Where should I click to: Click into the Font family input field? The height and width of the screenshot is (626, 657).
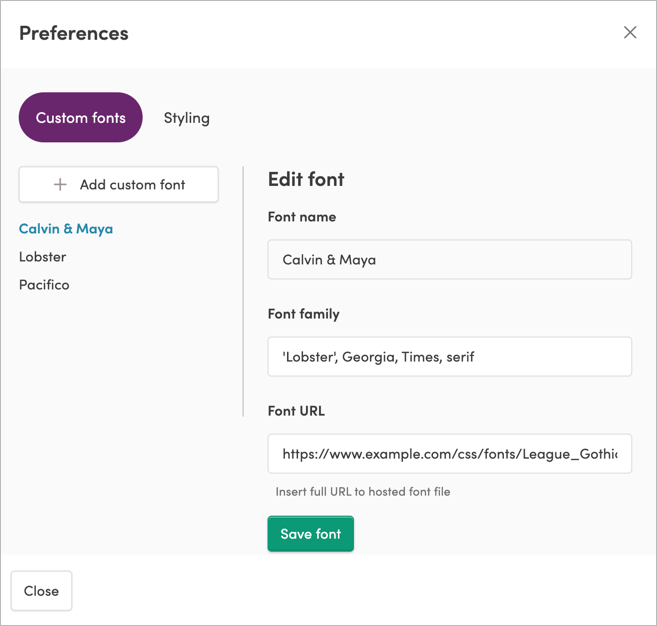click(x=450, y=357)
